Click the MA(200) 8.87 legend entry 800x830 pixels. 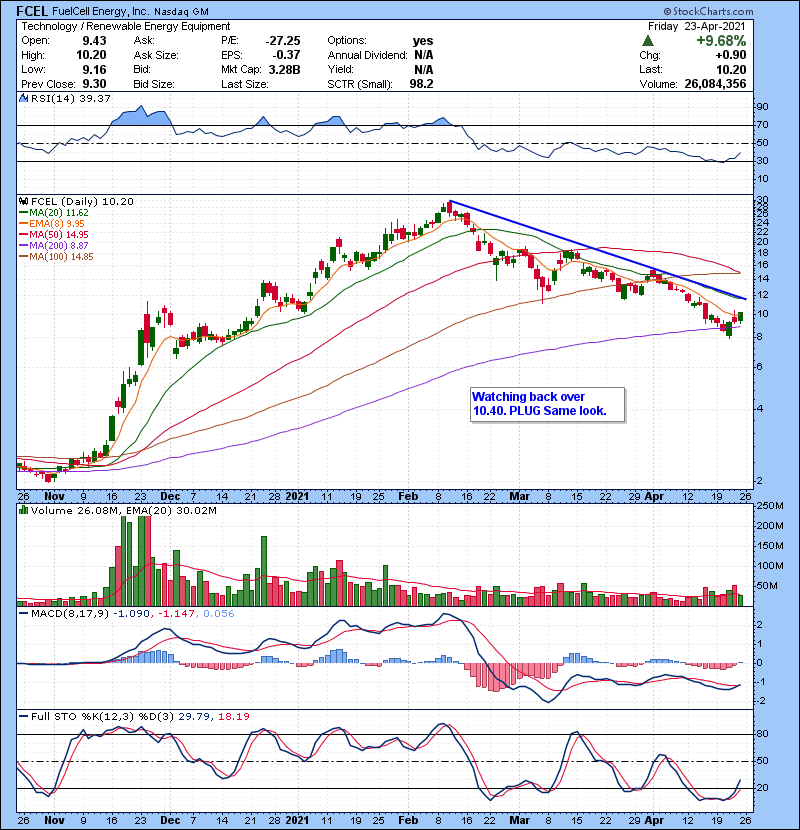[x=54, y=246]
